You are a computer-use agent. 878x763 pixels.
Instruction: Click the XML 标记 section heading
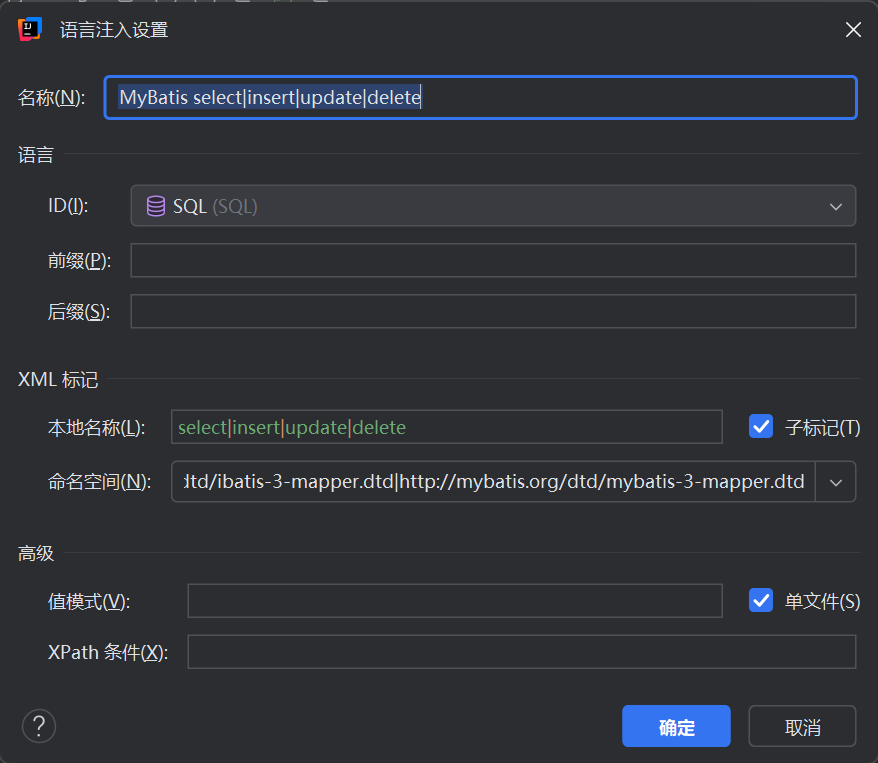pyautogui.click(x=58, y=380)
